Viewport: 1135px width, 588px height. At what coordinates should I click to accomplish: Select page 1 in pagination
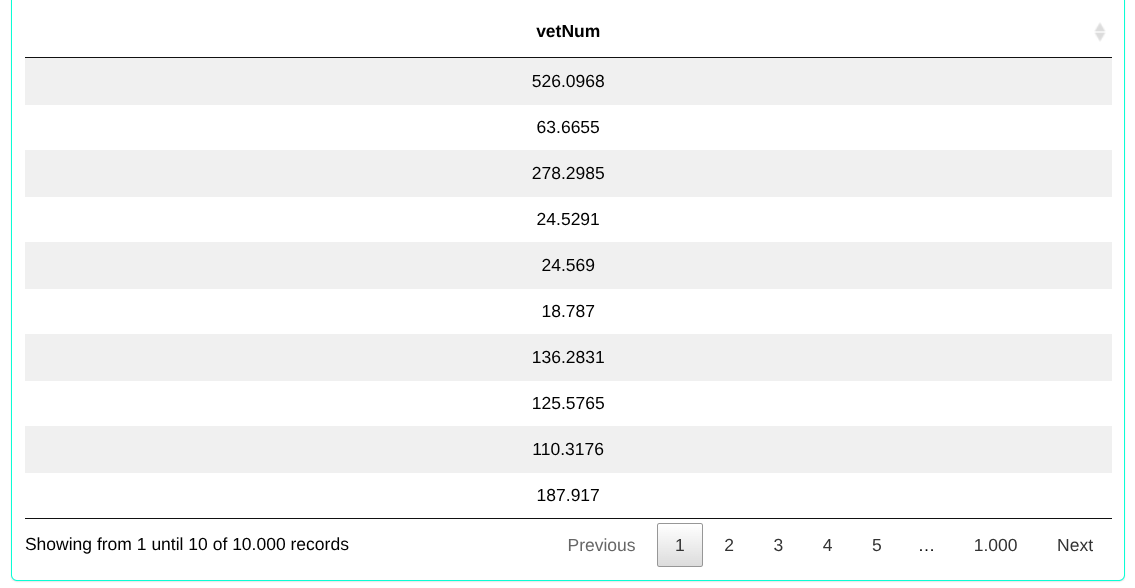[x=680, y=545]
